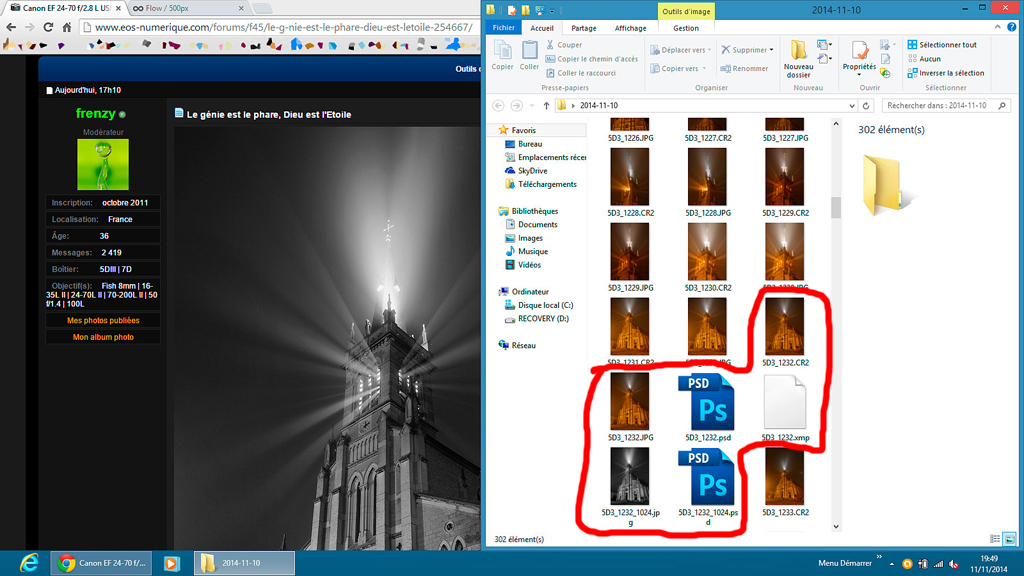This screenshot has height=576, width=1024.
Task: Select the 5D3_1232.JPG thumbnail
Action: (630, 402)
